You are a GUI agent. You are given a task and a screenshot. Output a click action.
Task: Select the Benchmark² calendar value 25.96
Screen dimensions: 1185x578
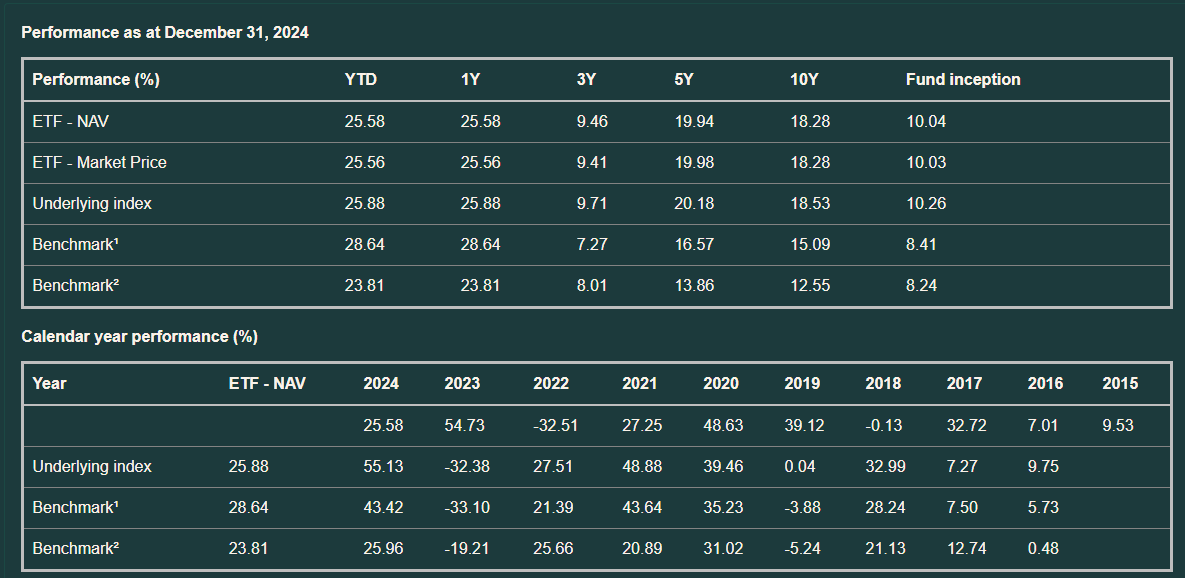coord(383,548)
